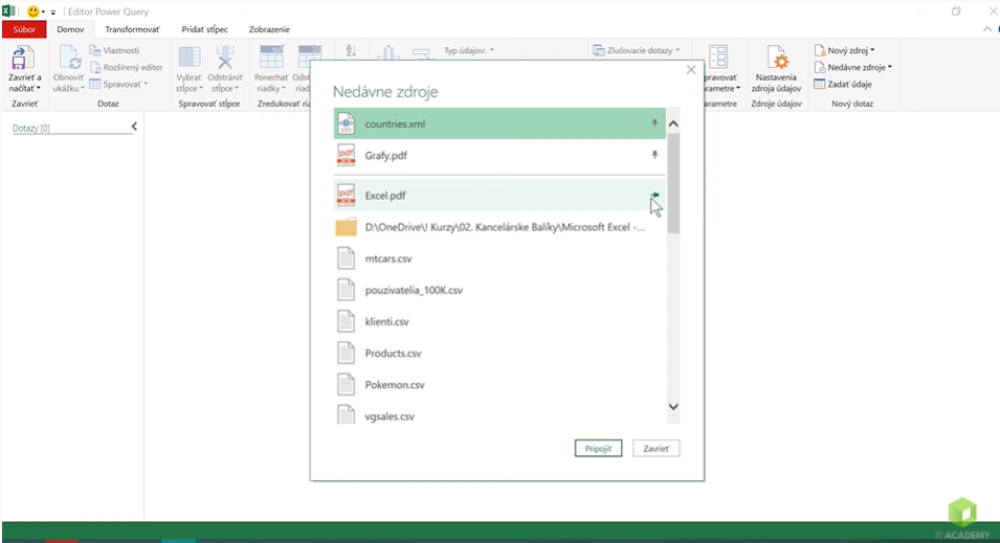The width and height of the screenshot is (1000, 543).
Task: Collapse the Dotazy panel with chevron
Action: 134,127
